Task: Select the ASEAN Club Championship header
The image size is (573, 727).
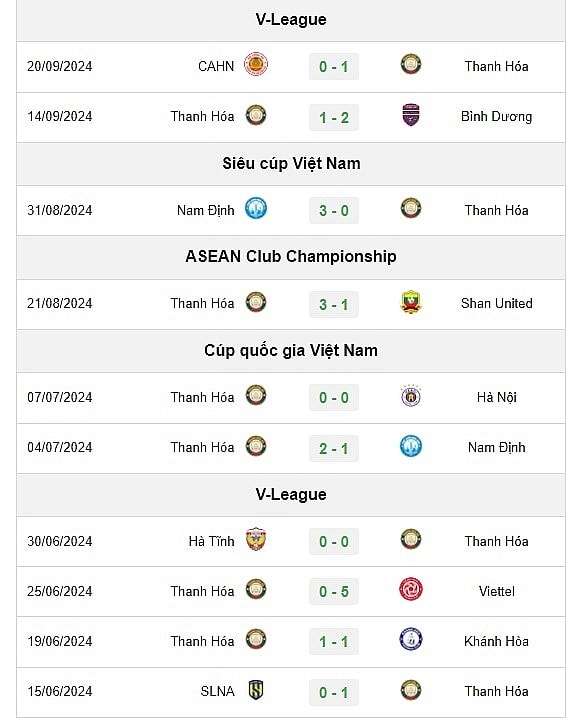Action: point(291,256)
